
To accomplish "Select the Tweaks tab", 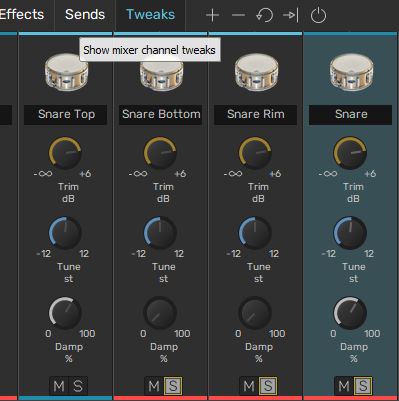I will pos(150,14).
